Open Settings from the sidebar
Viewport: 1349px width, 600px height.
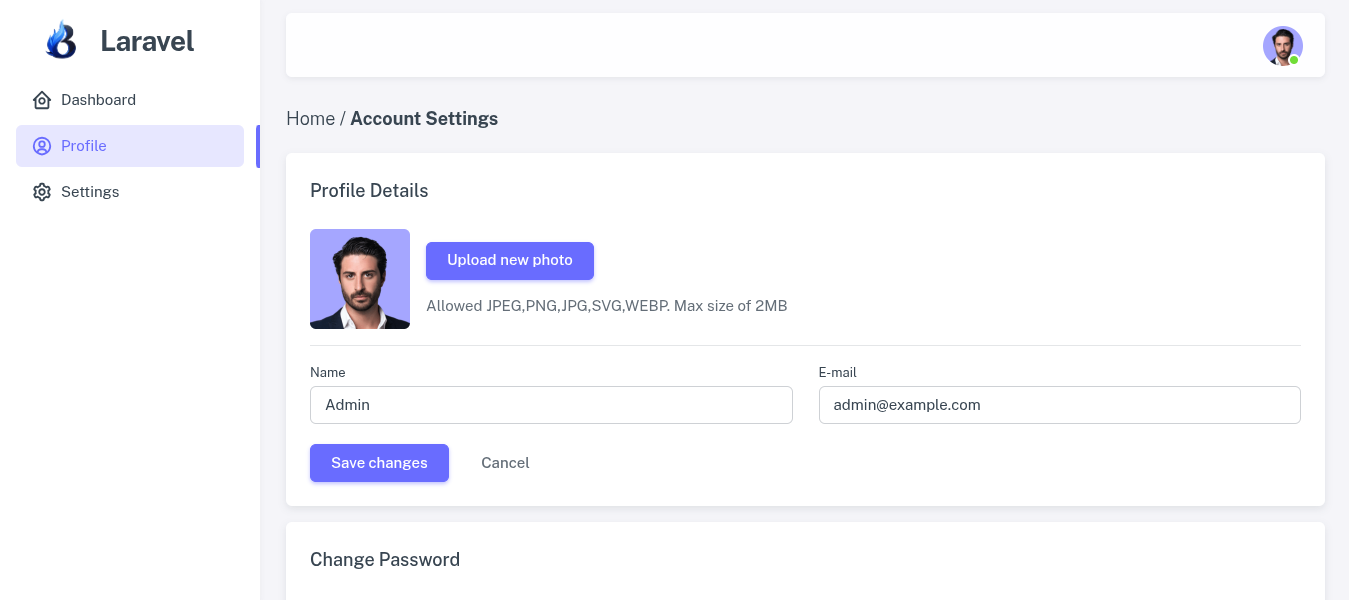90,192
